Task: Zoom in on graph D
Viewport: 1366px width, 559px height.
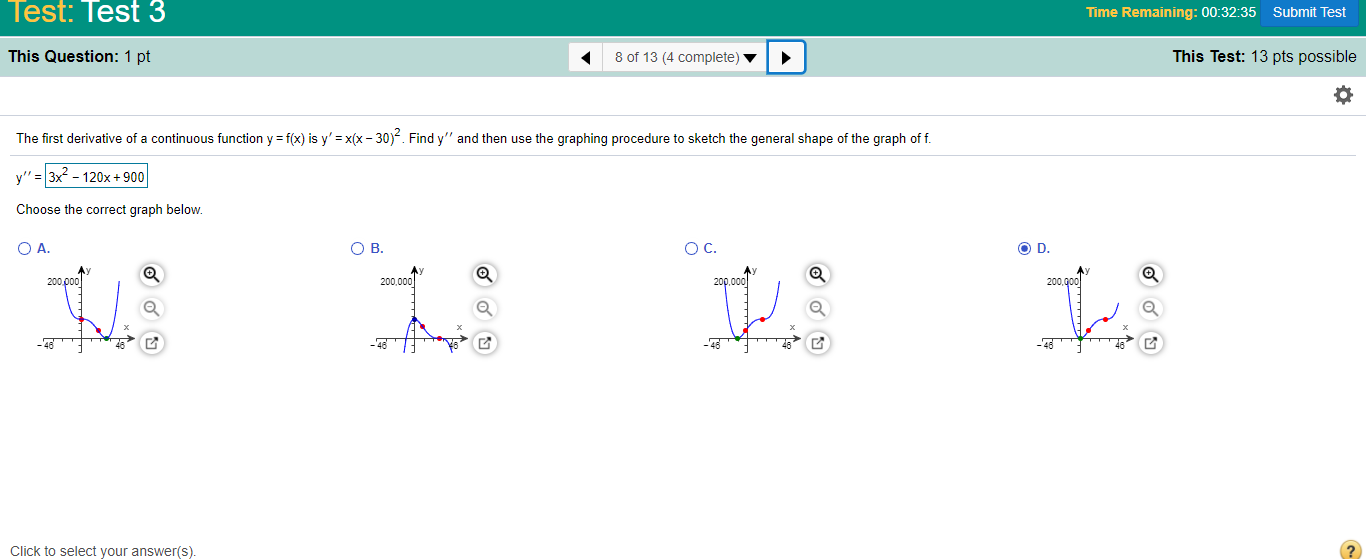Action: [x=1151, y=273]
